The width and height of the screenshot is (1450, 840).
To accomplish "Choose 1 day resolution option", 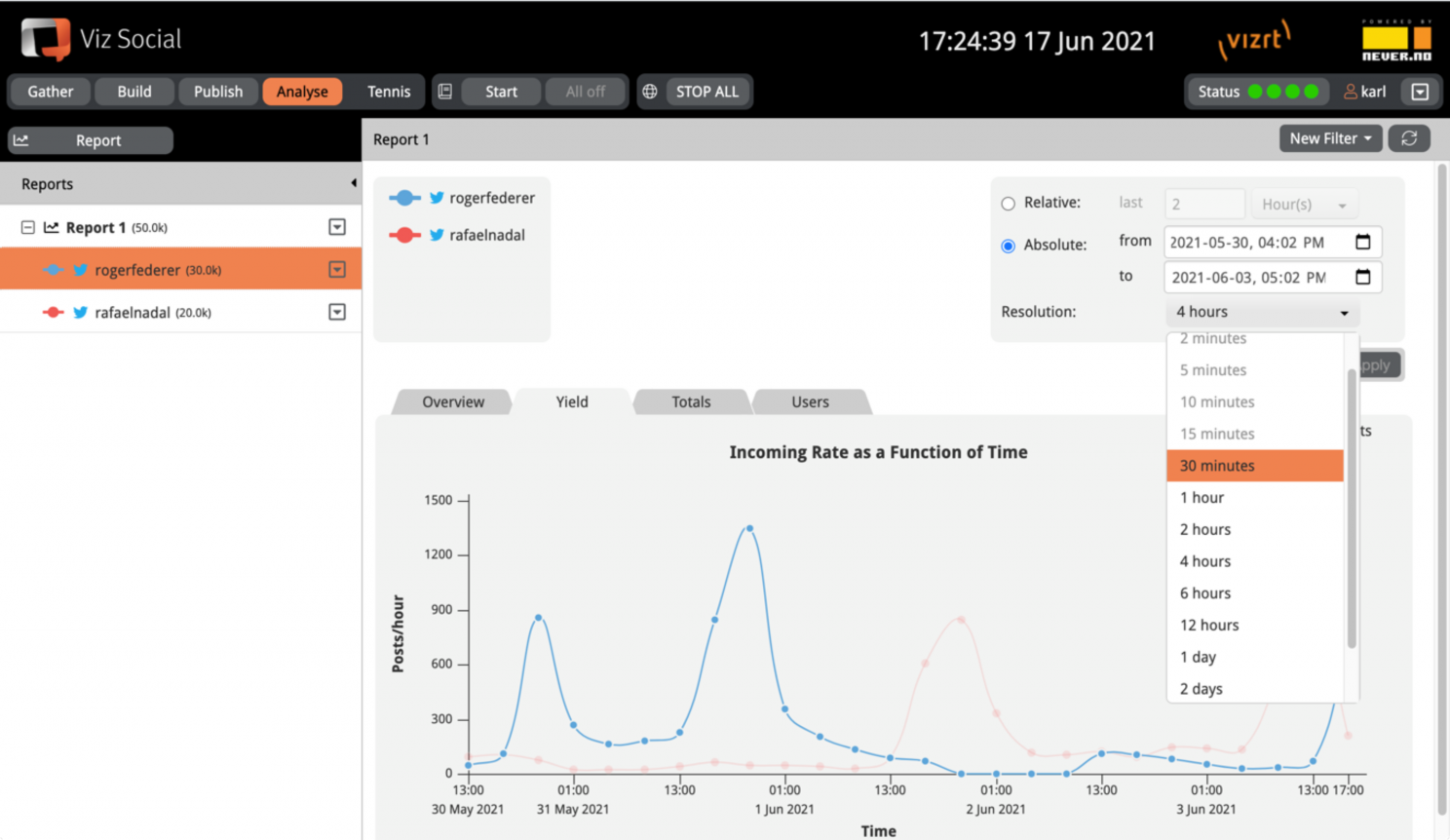I will (1255, 658).
